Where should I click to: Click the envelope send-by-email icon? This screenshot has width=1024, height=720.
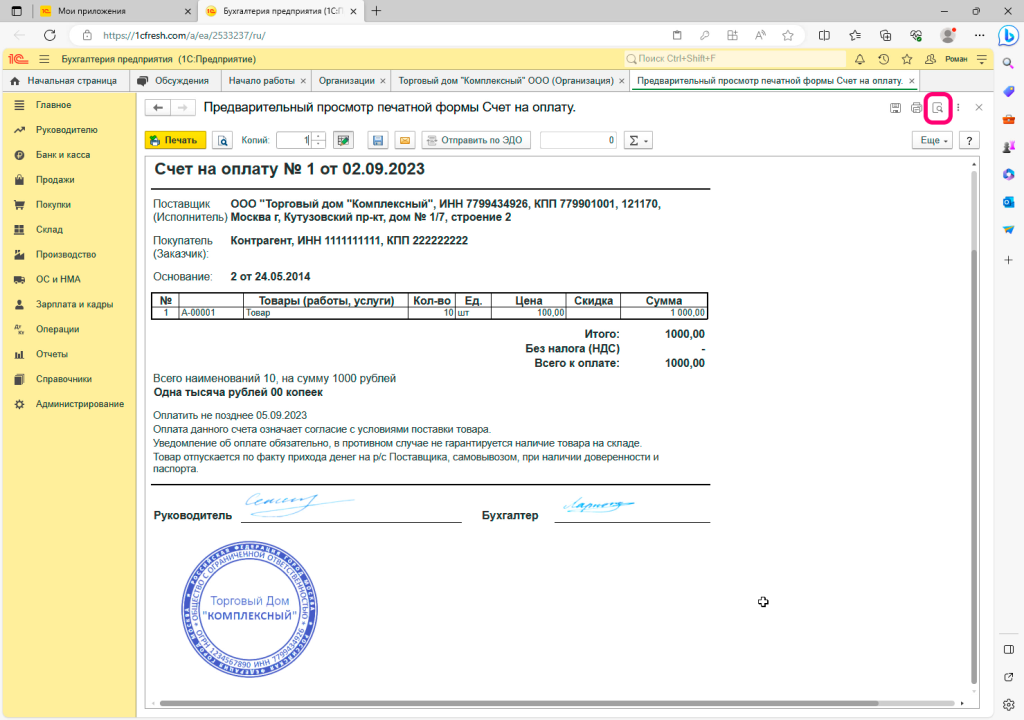tap(405, 140)
